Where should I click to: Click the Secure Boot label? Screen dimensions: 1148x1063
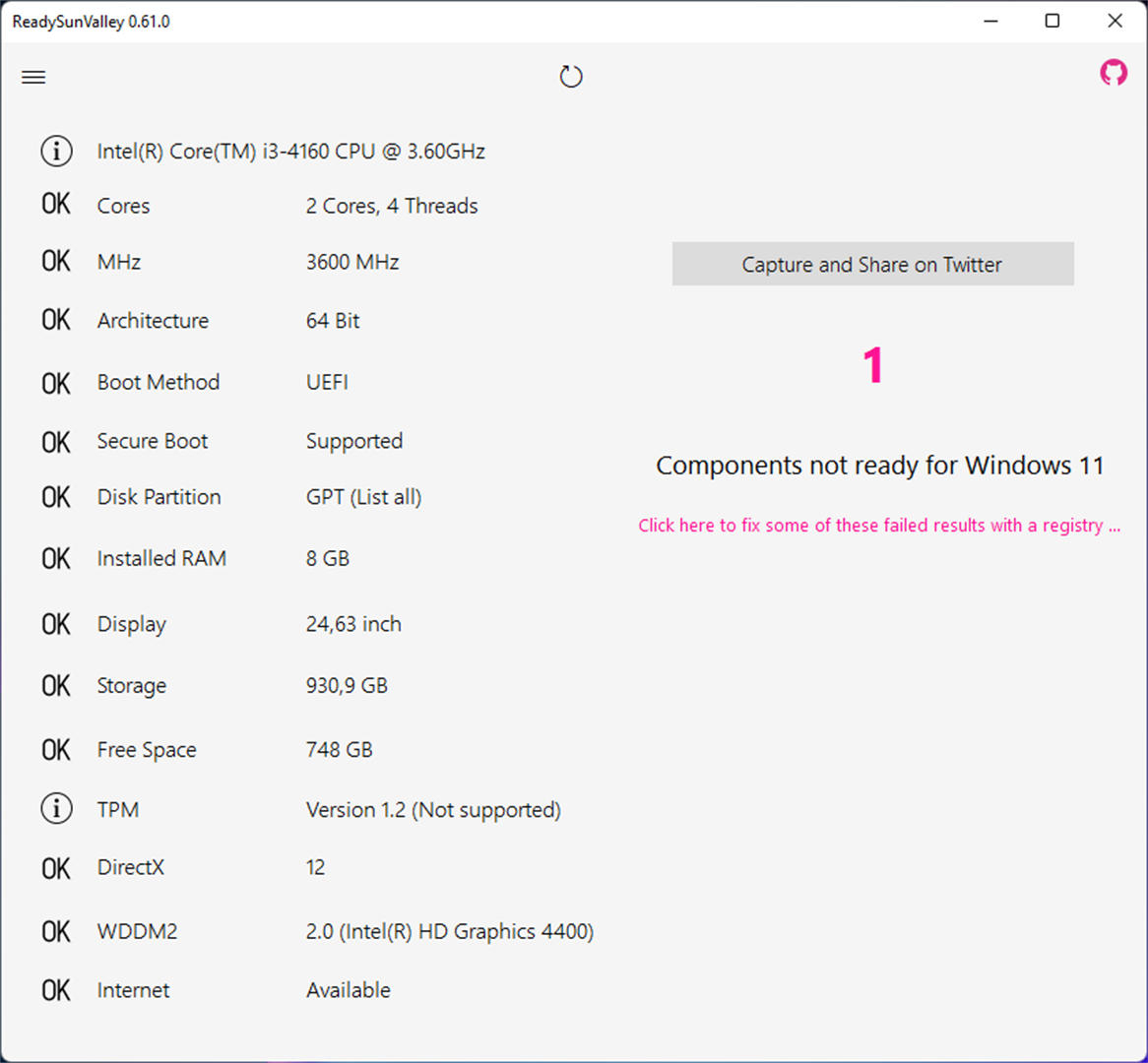(x=153, y=441)
